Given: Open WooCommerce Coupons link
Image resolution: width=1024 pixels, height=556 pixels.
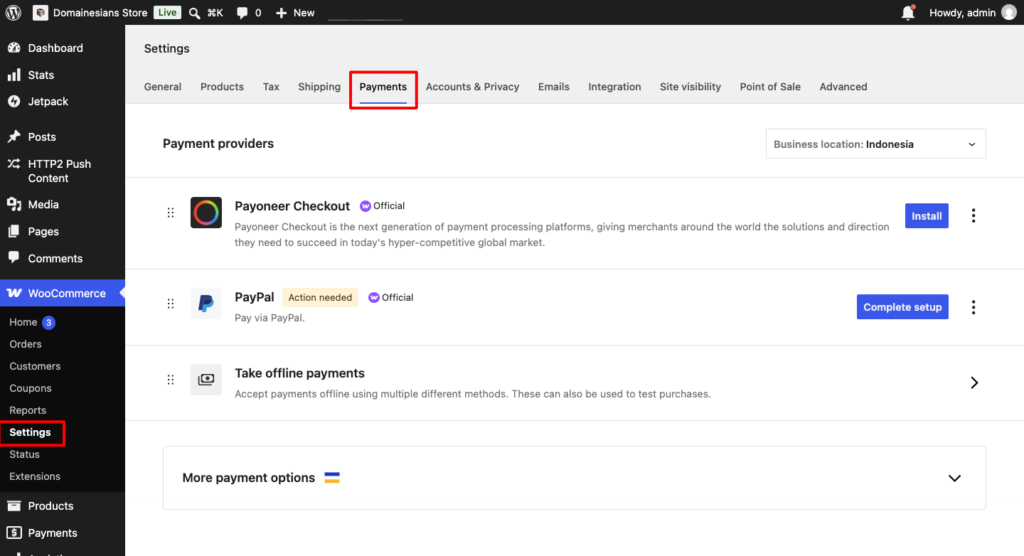Looking at the screenshot, I should point(30,388).
